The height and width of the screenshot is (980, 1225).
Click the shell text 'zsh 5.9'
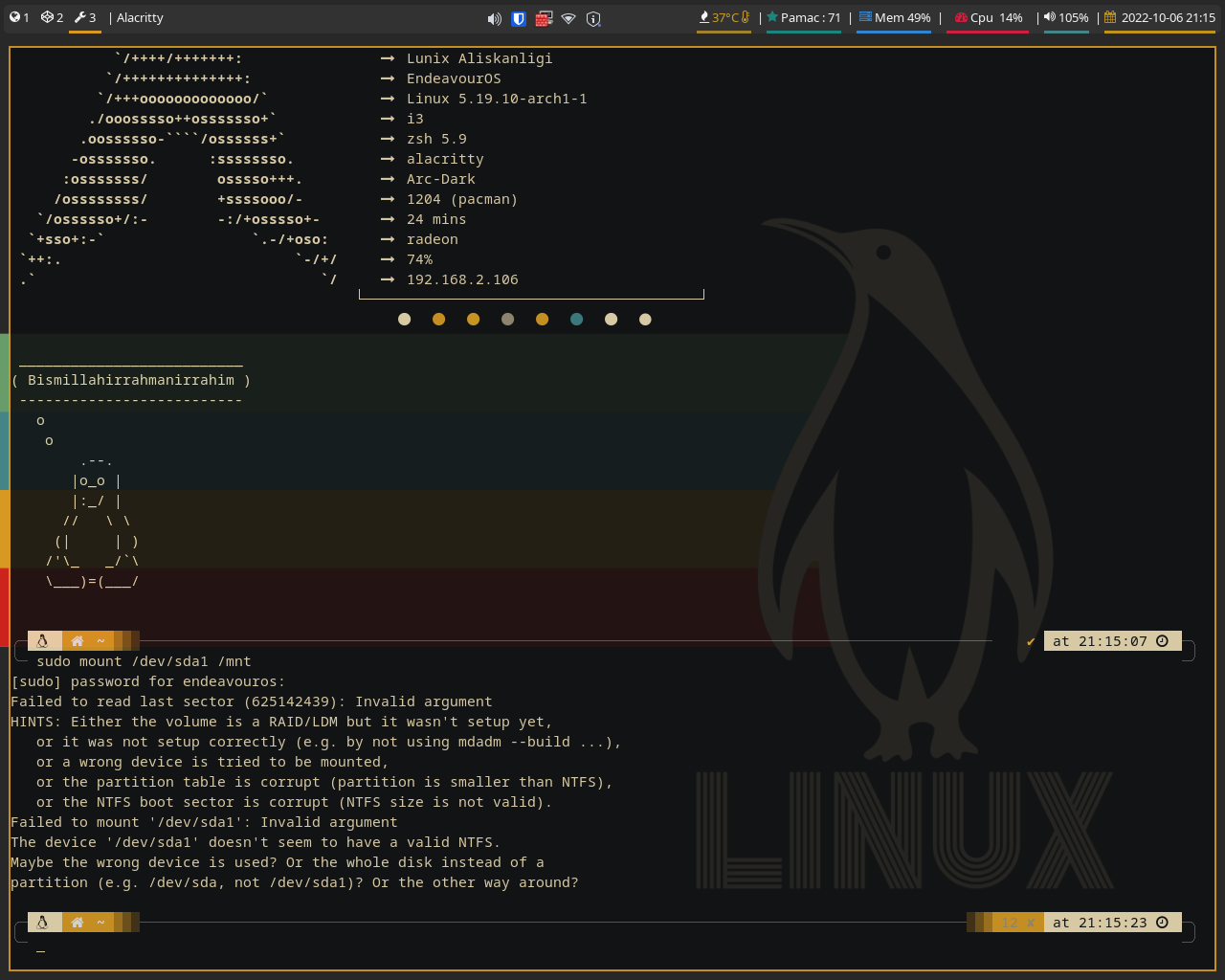pos(436,139)
